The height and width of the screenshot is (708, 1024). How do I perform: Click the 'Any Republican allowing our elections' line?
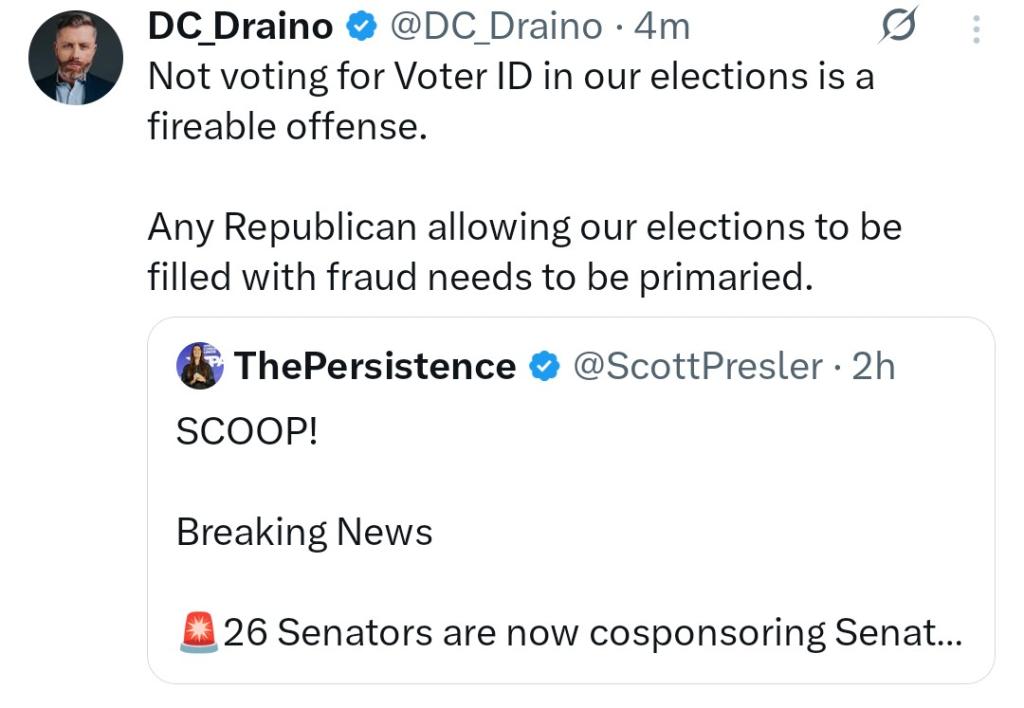pyautogui.click(x=524, y=228)
